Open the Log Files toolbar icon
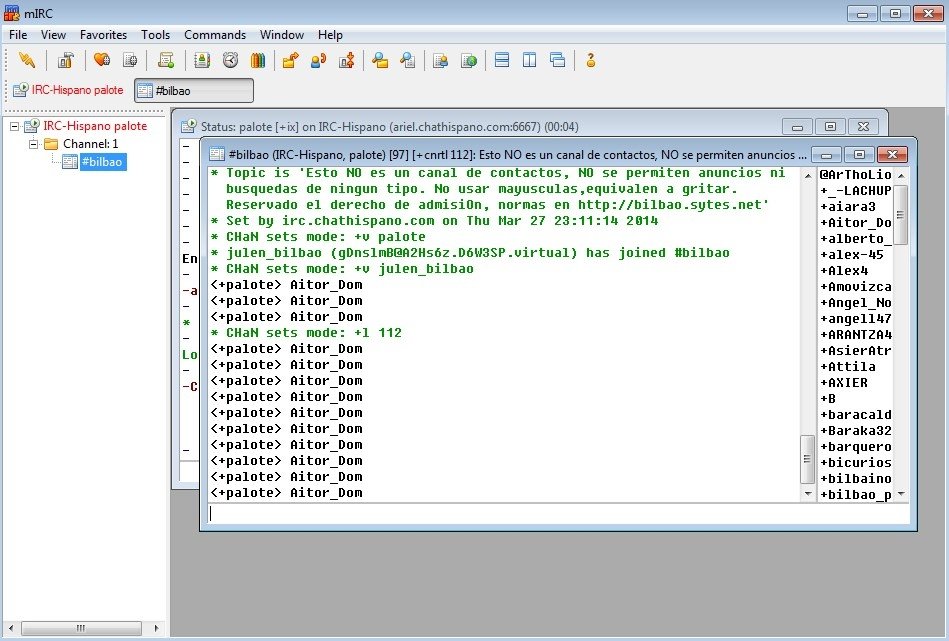 pyautogui.click(x=408, y=60)
